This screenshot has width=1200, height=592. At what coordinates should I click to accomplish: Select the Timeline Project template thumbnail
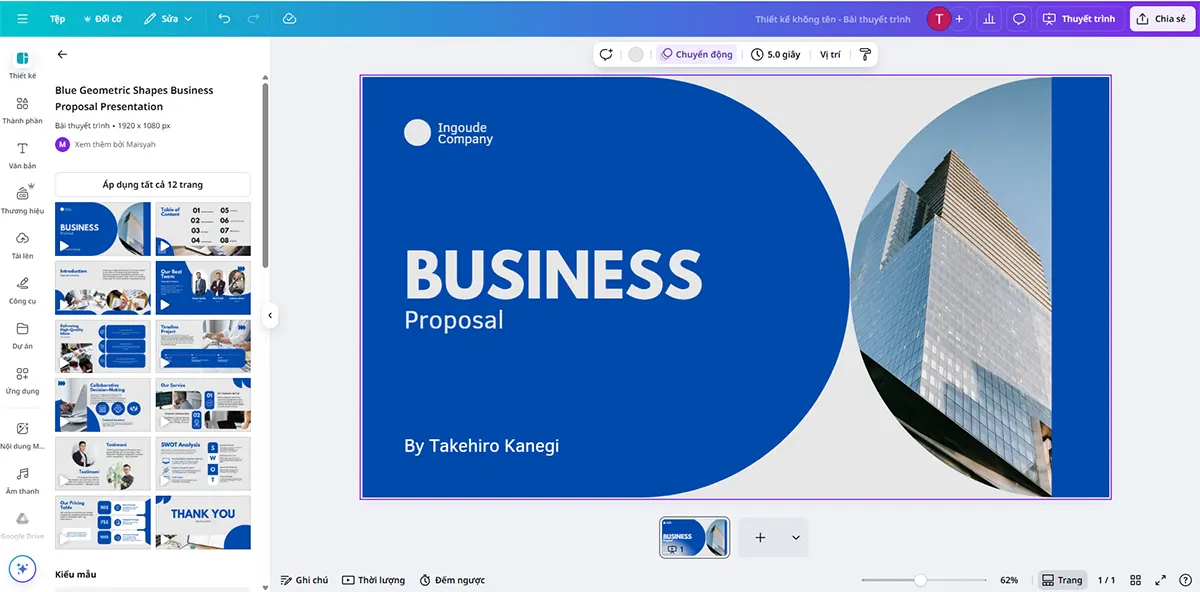pyautogui.click(x=203, y=346)
